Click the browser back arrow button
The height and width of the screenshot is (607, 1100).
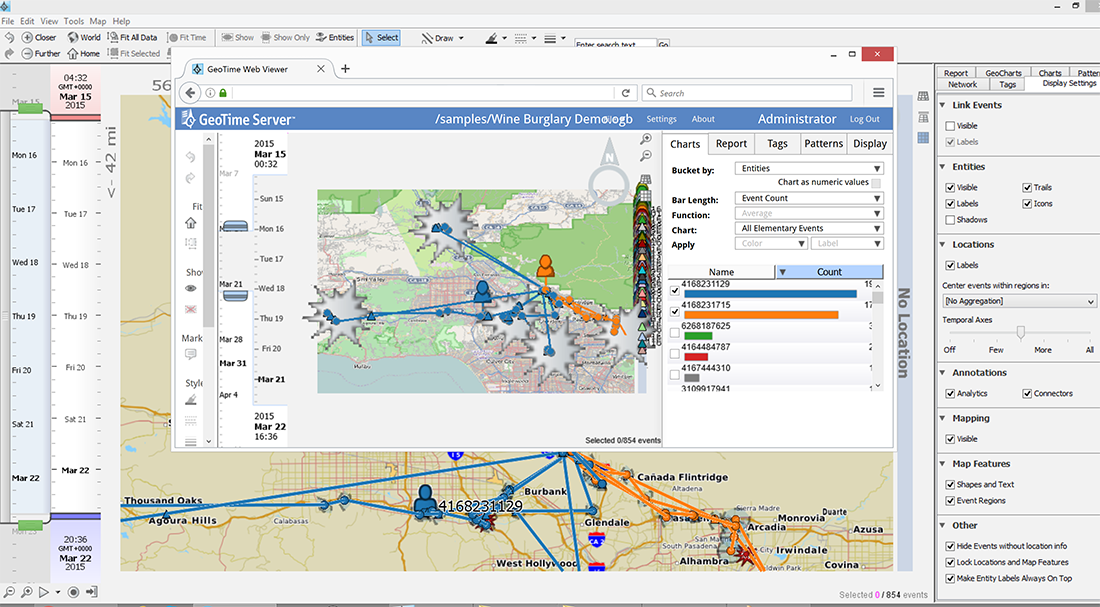(x=189, y=93)
